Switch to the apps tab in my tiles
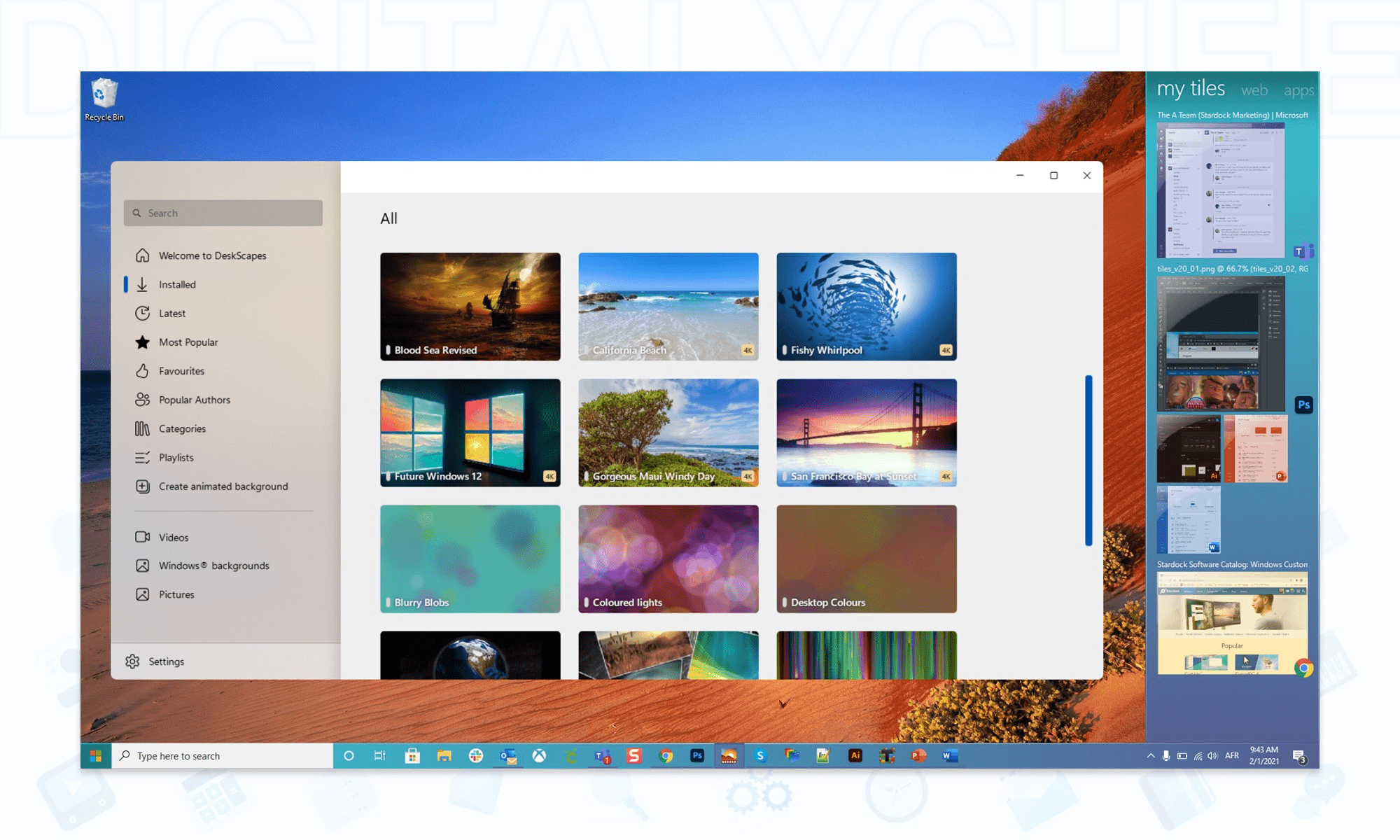The width and height of the screenshot is (1400, 840). [1299, 90]
